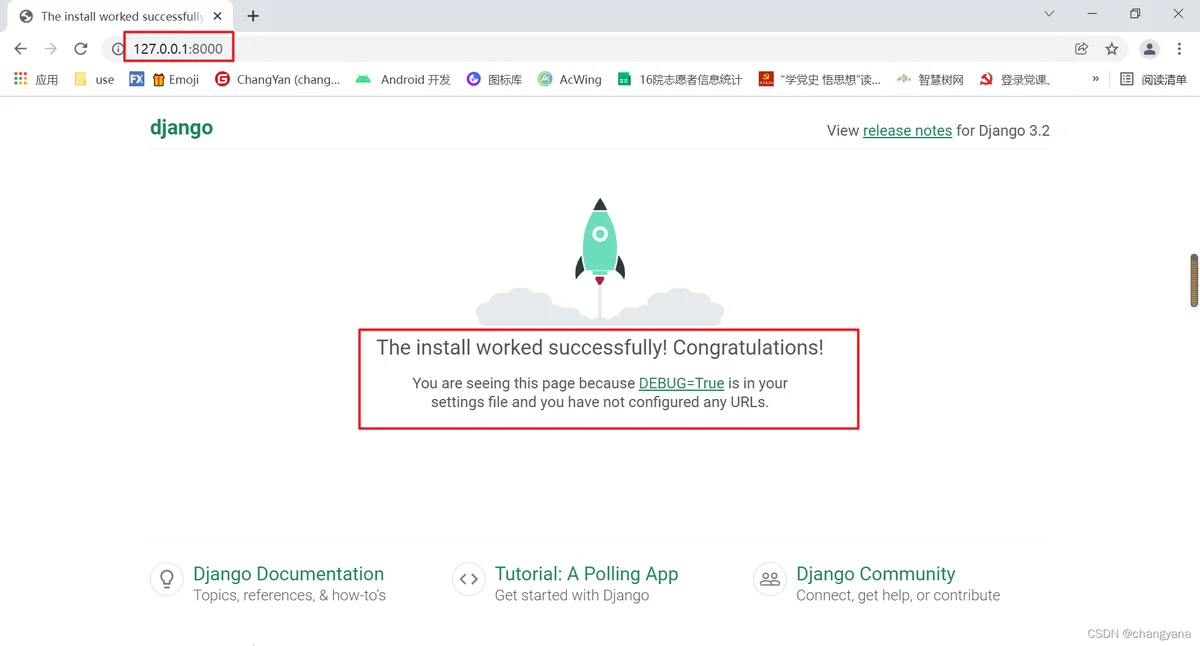Open the tab search dropdown arrow
Viewport: 1200px width, 646px height.
coord(1049,14)
